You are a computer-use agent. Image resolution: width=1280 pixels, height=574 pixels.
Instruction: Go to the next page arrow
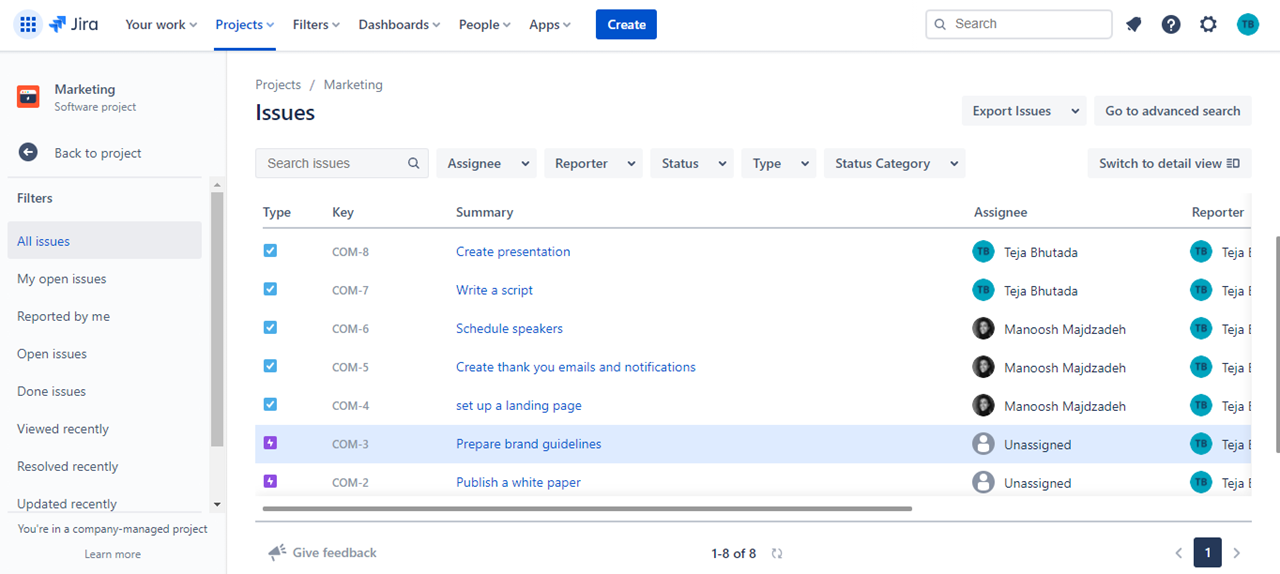[1237, 553]
